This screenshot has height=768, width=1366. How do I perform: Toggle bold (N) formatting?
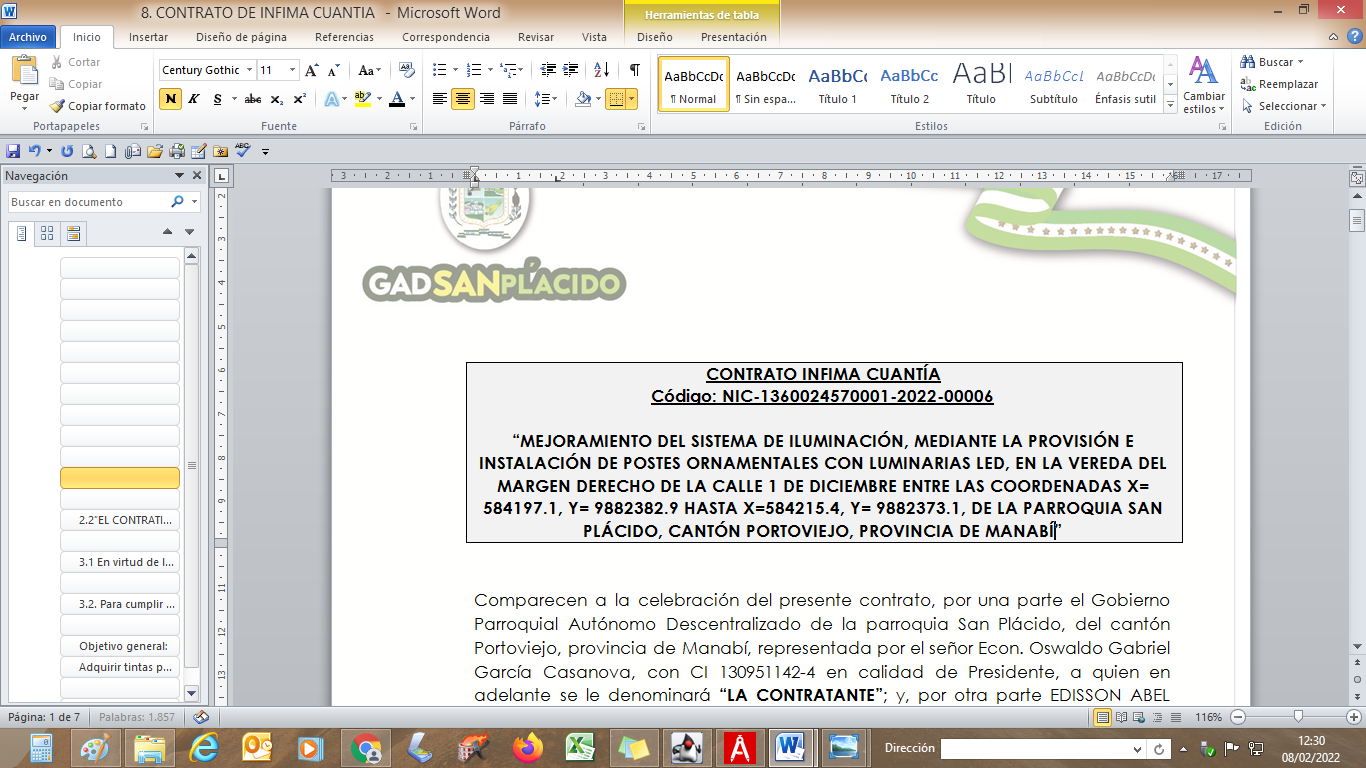[x=170, y=99]
